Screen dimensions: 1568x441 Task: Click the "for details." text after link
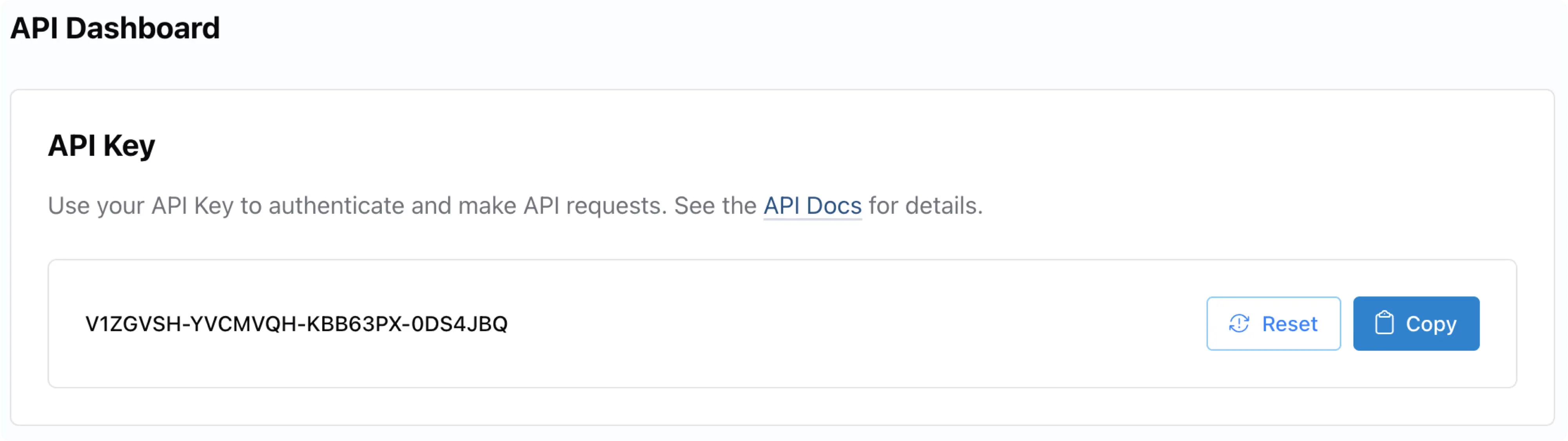(925, 206)
